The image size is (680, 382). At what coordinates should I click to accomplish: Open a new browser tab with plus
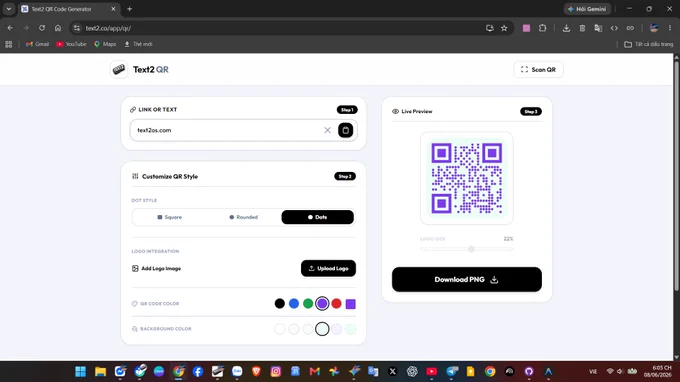(x=129, y=9)
